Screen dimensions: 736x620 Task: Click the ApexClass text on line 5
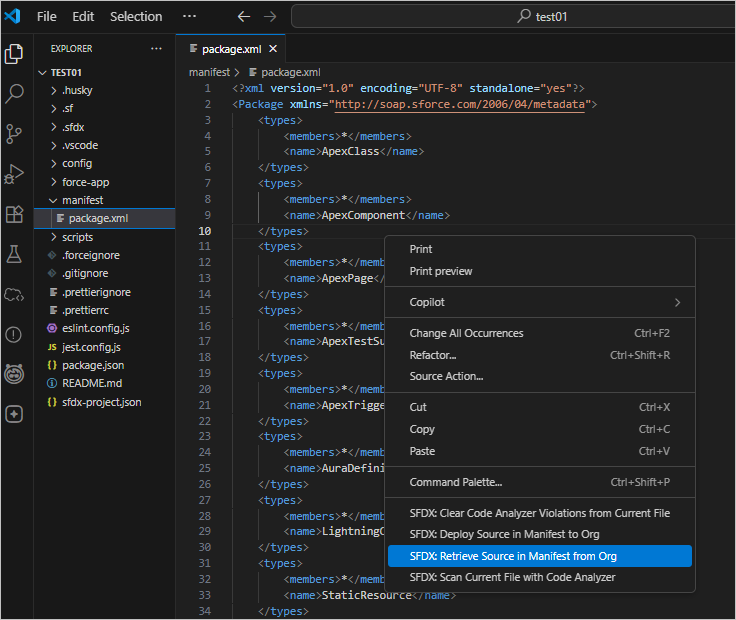click(x=350, y=152)
